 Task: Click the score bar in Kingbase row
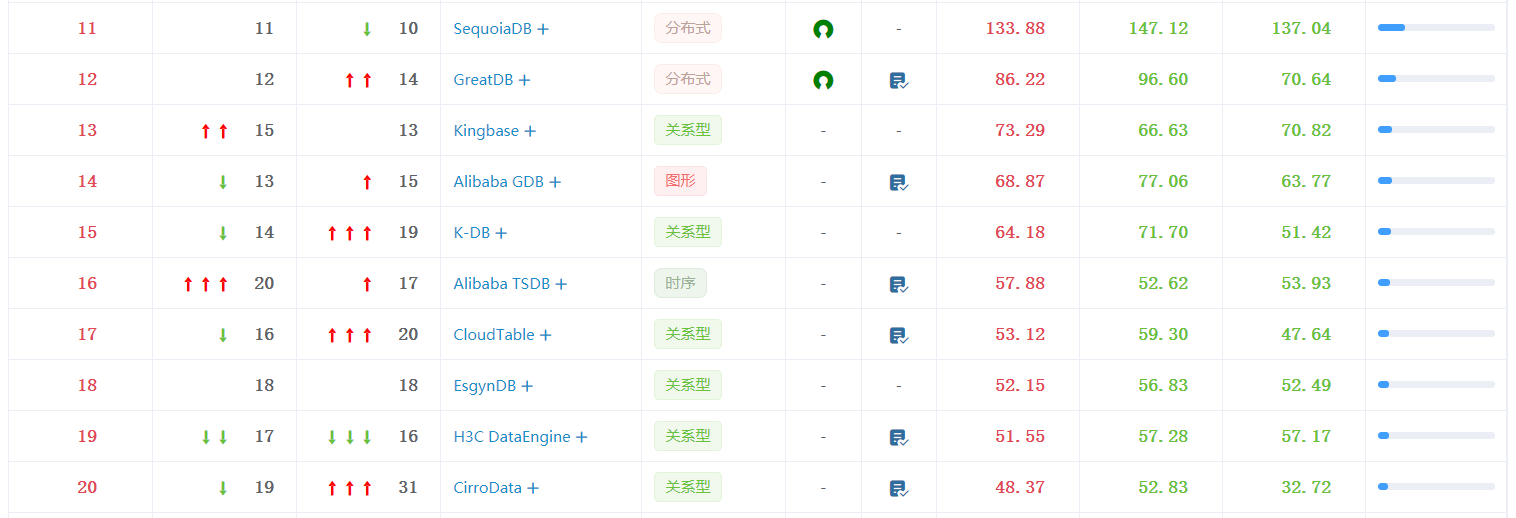point(1436,130)
